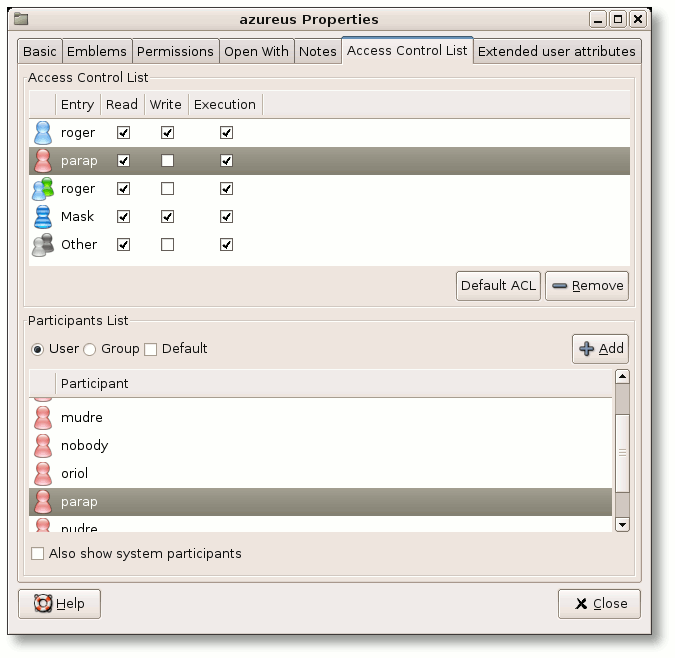675x658 pixels.
Task: Select the Group radio button
Action: pos(90,349)
